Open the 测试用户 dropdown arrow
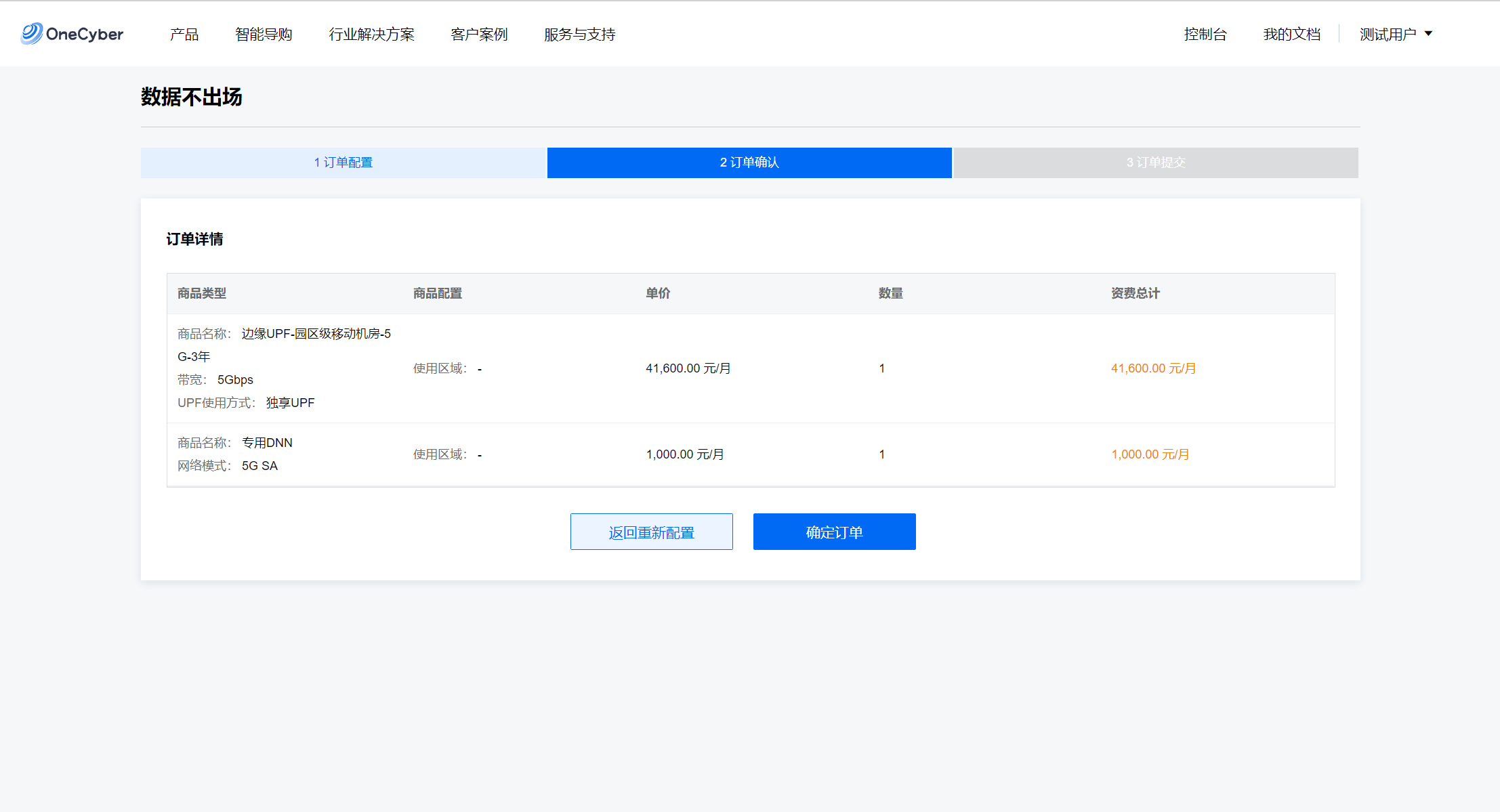Image resolution: width=1500 pixels, height=812 pixels. point(1428,33)
